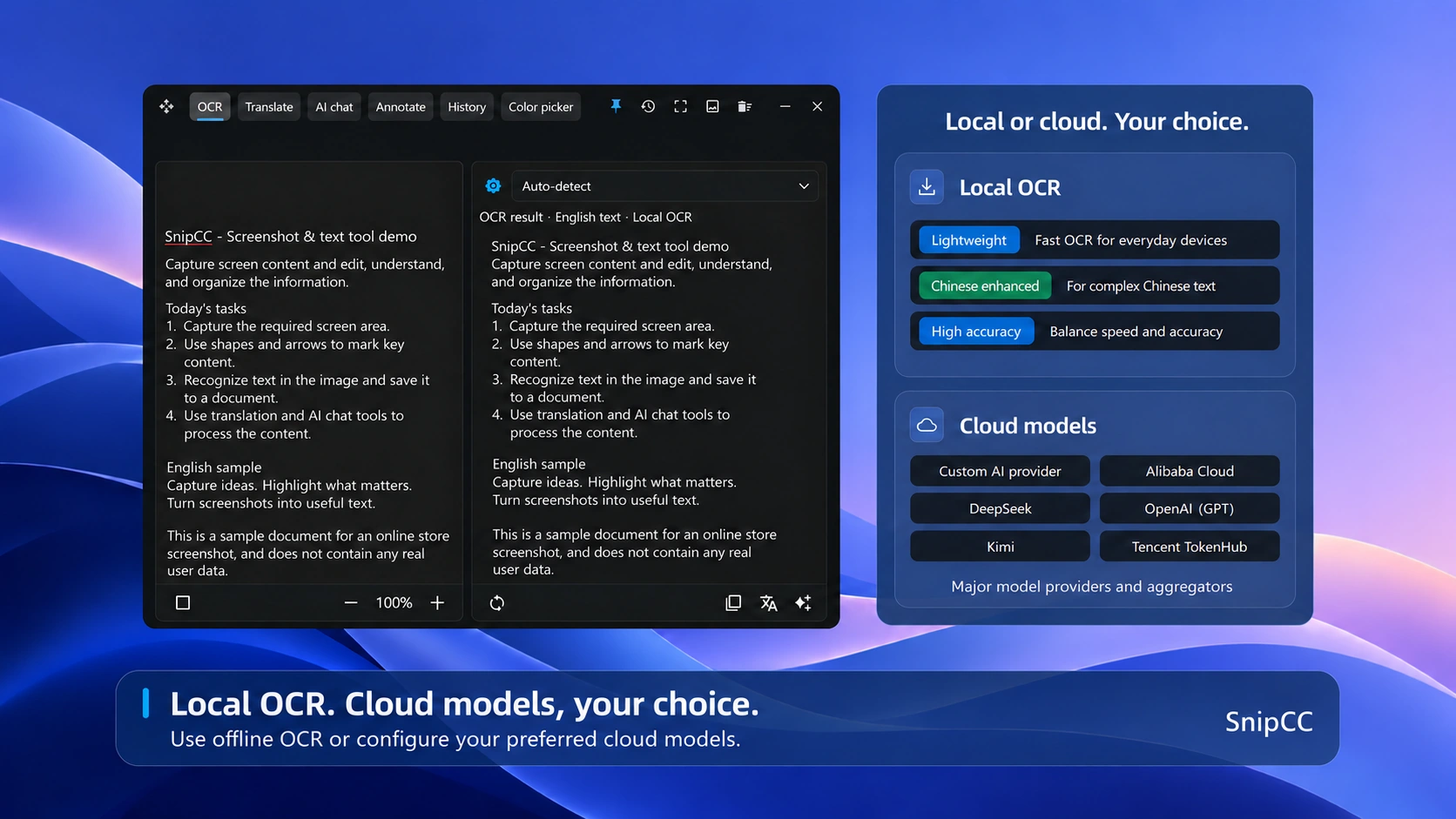
Task: Expand the Auto-detect language dropdown
Action: pyautogui.click(x=664, y=186)
